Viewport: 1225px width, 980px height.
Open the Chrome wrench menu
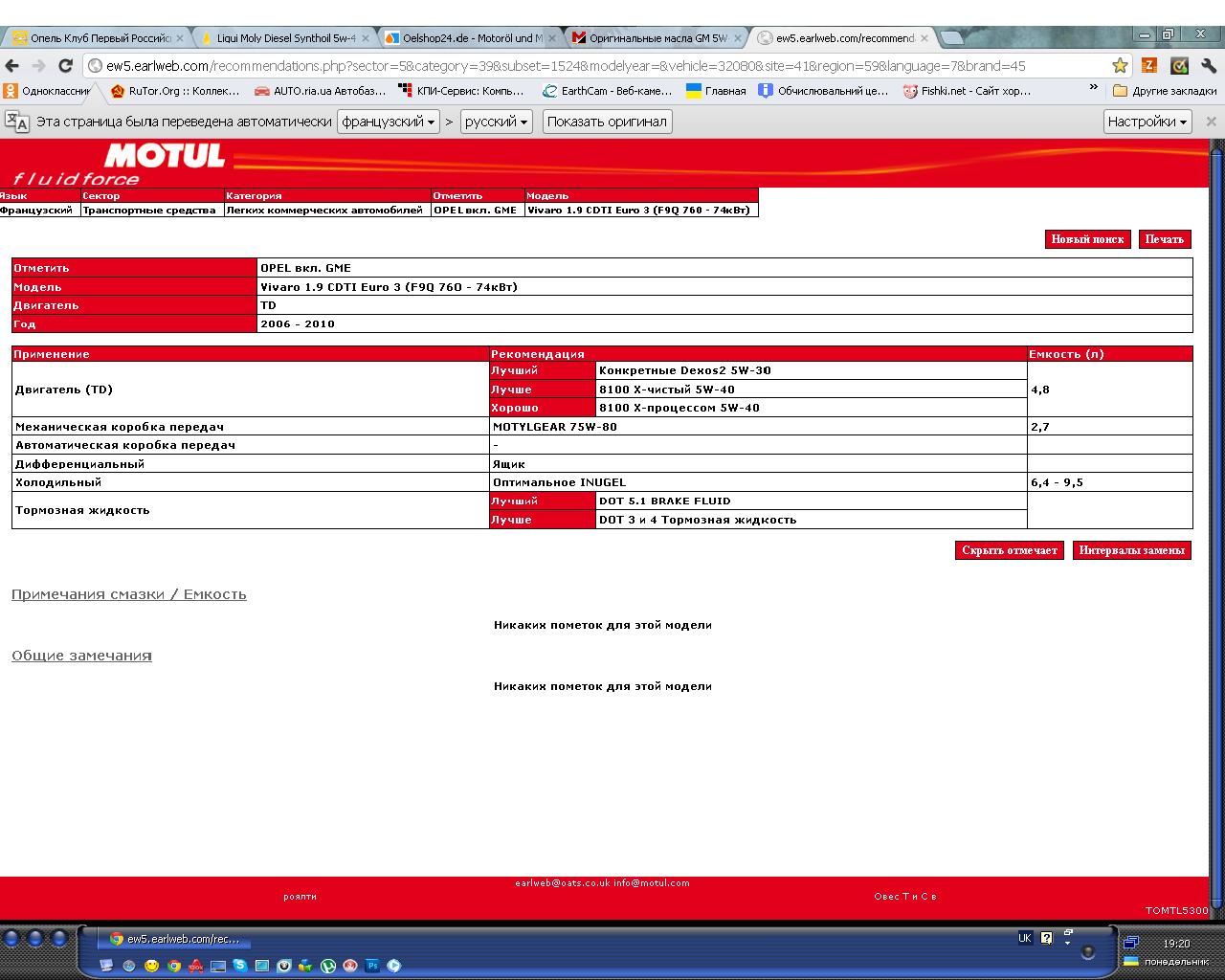(1210, 66)
